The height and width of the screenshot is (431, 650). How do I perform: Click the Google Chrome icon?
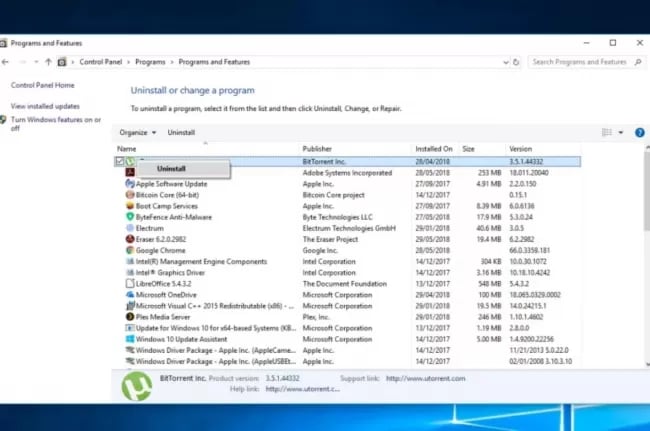(x=130, y=250)
